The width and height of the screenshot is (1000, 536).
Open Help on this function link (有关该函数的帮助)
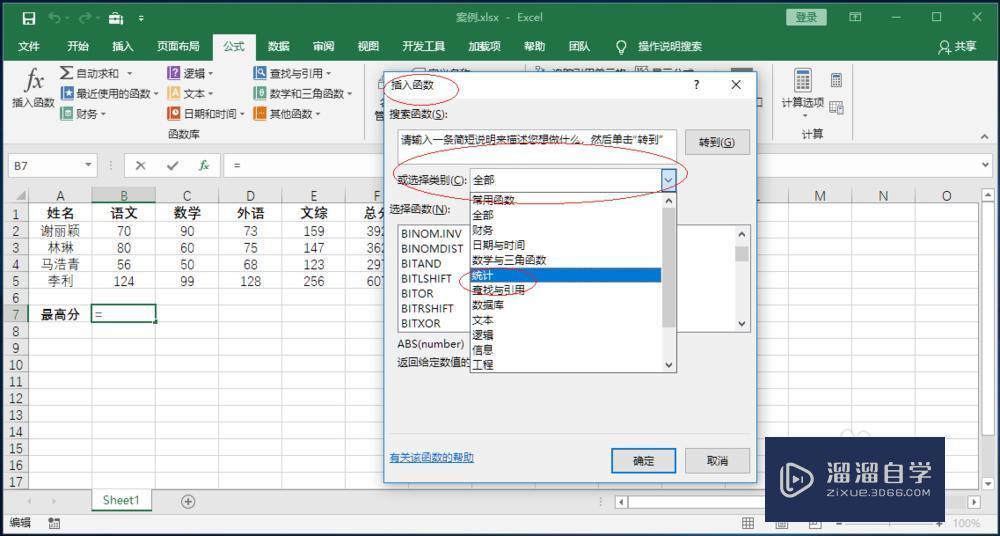(x=432, y=458)
